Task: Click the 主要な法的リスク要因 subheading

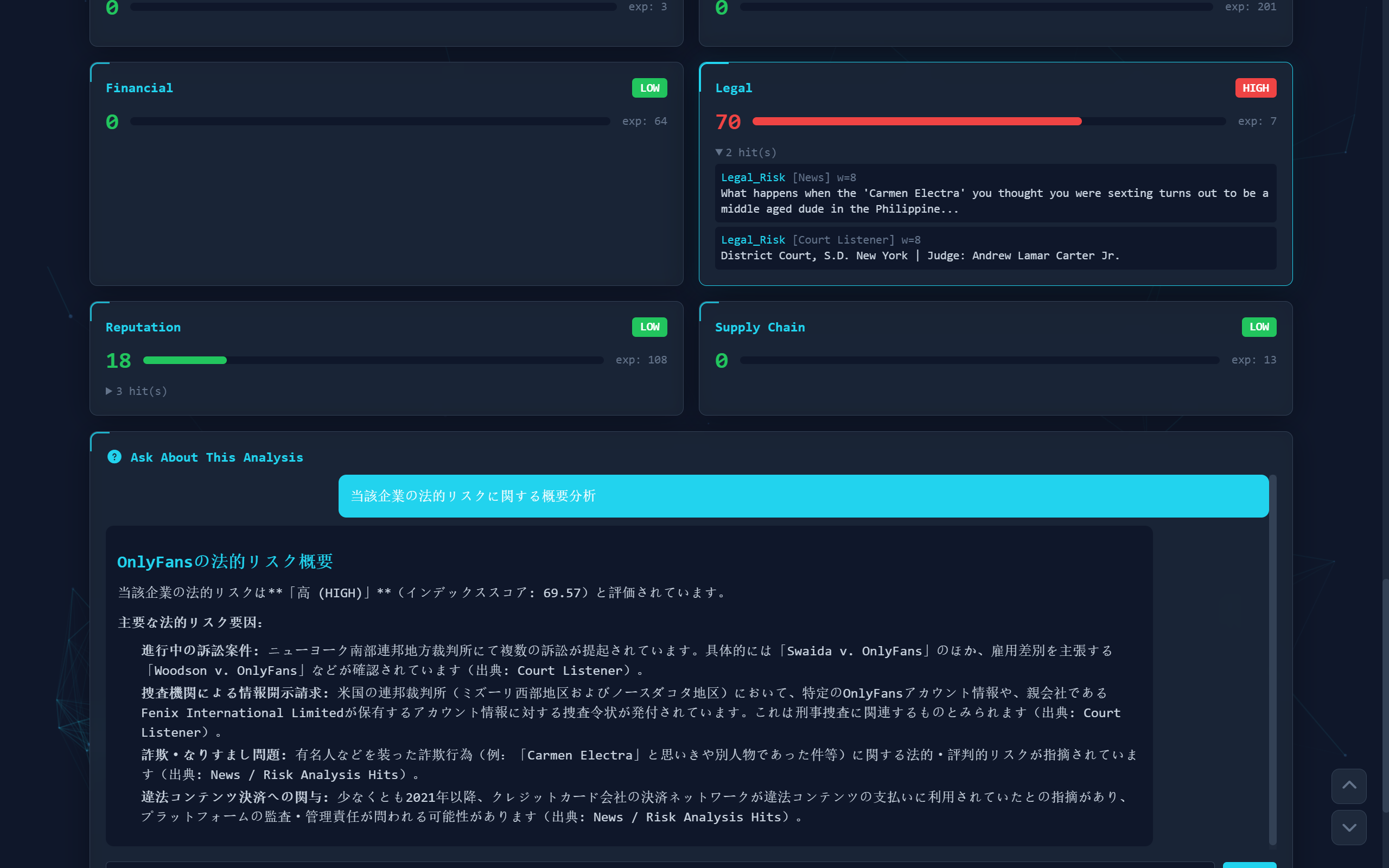Action: 190,622
